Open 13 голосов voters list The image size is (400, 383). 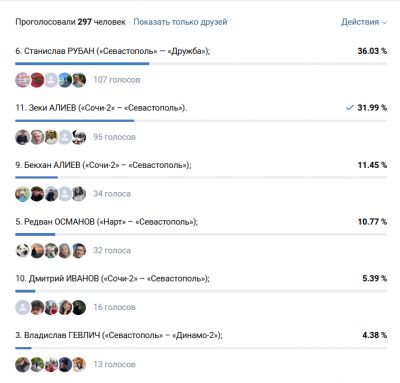(114, 364)
